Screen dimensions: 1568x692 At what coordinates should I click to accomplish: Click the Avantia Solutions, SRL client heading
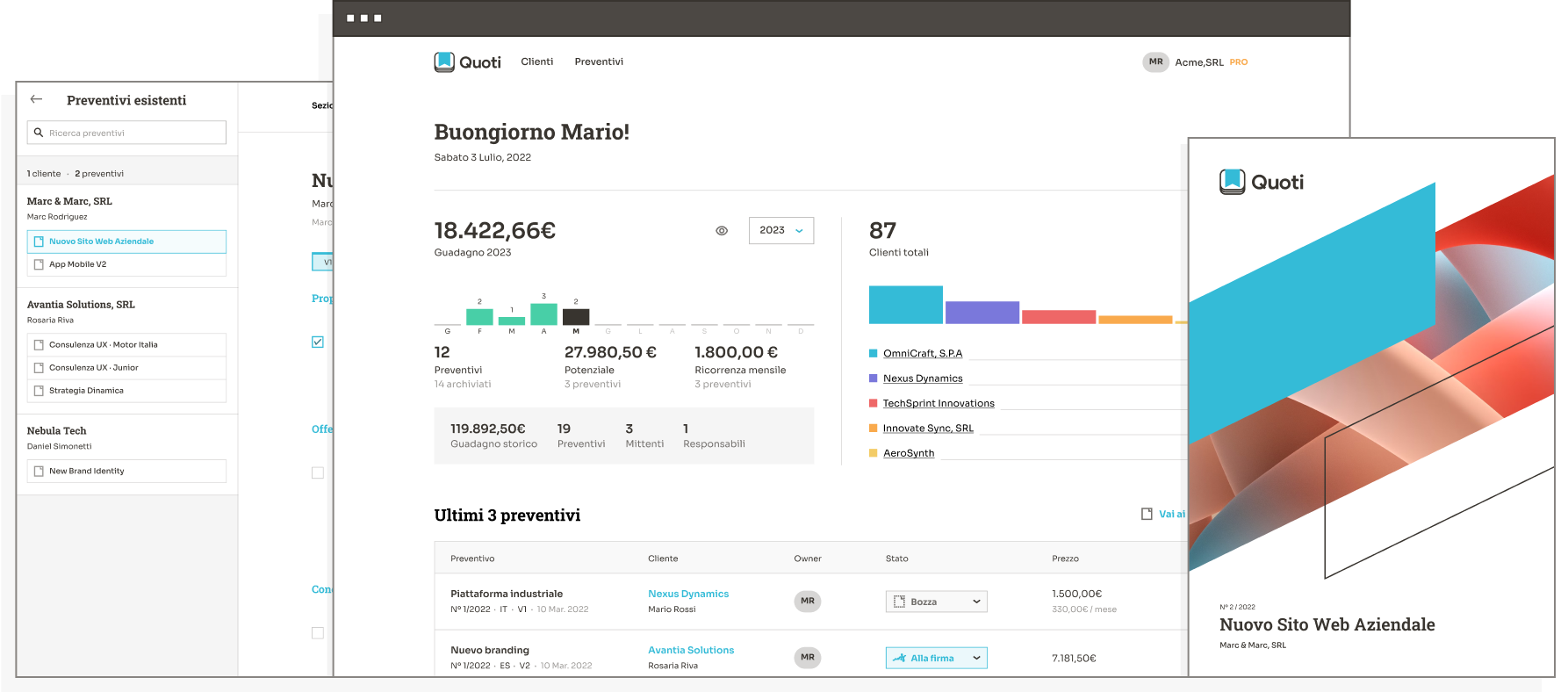[81, 305]
